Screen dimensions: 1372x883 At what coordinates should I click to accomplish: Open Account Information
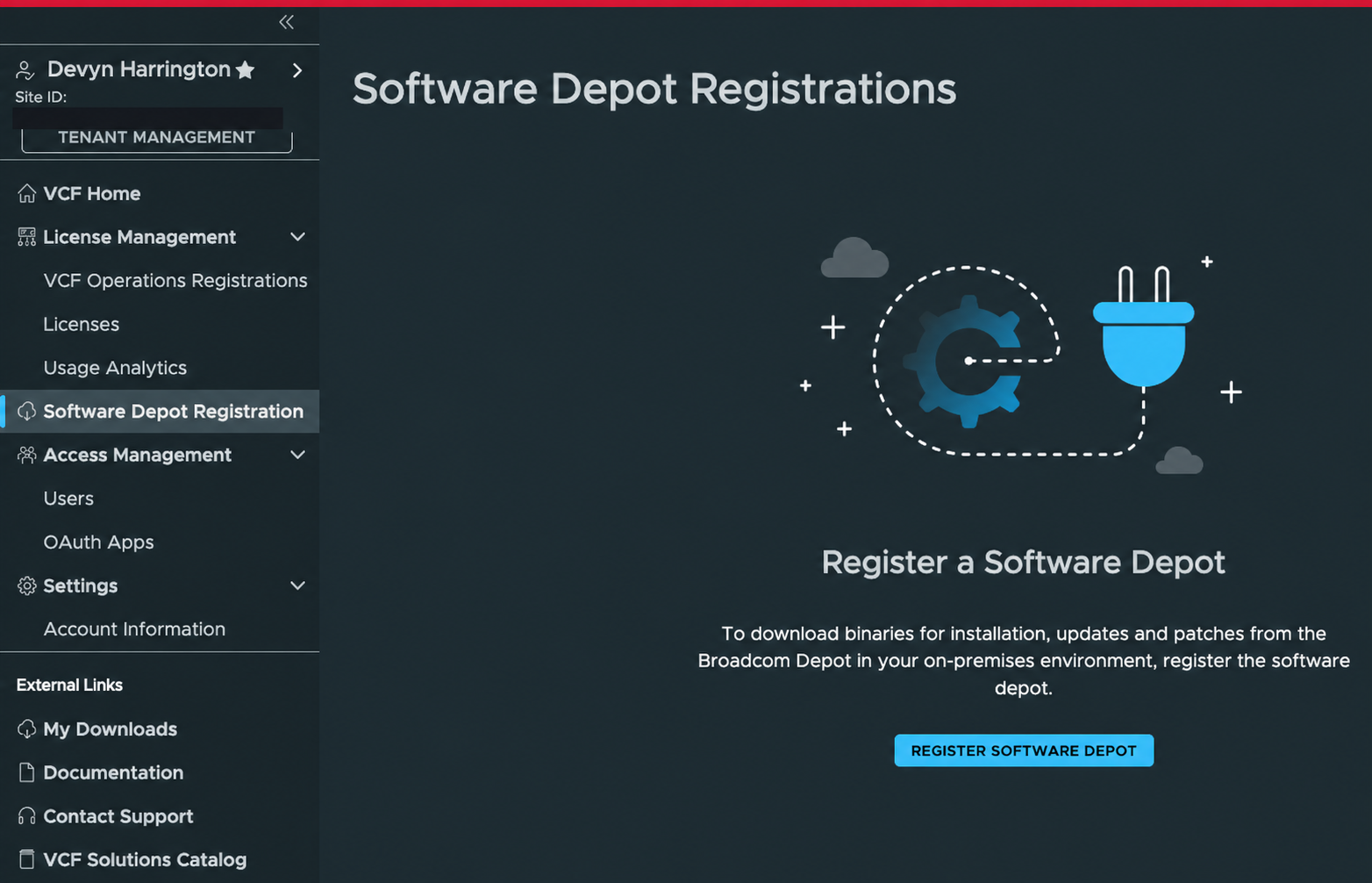click(x=134, y=629)
